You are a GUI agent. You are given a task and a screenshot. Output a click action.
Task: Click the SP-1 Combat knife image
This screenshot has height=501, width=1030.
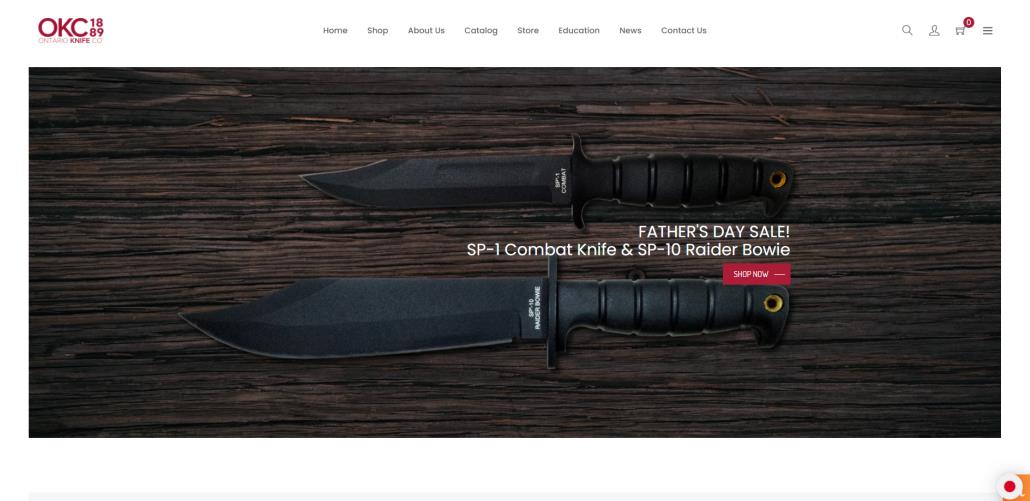pyautogui.click(x=547, y=182)
